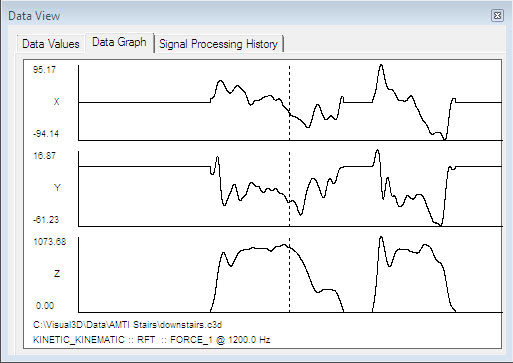
Task: Click the KINETIC_KINEMATIC FORCE_1 signal description
Action: click(x=152, y=340)
